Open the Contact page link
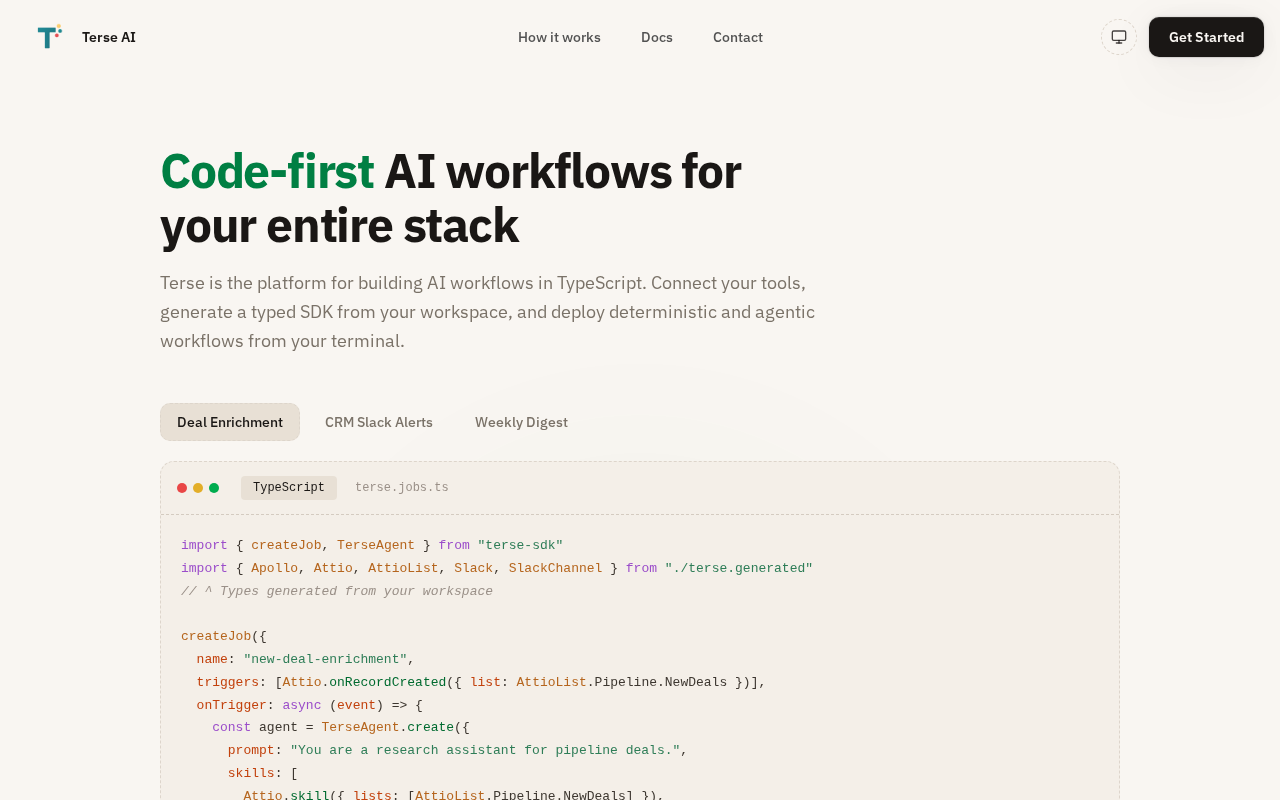 pos(738,37)
